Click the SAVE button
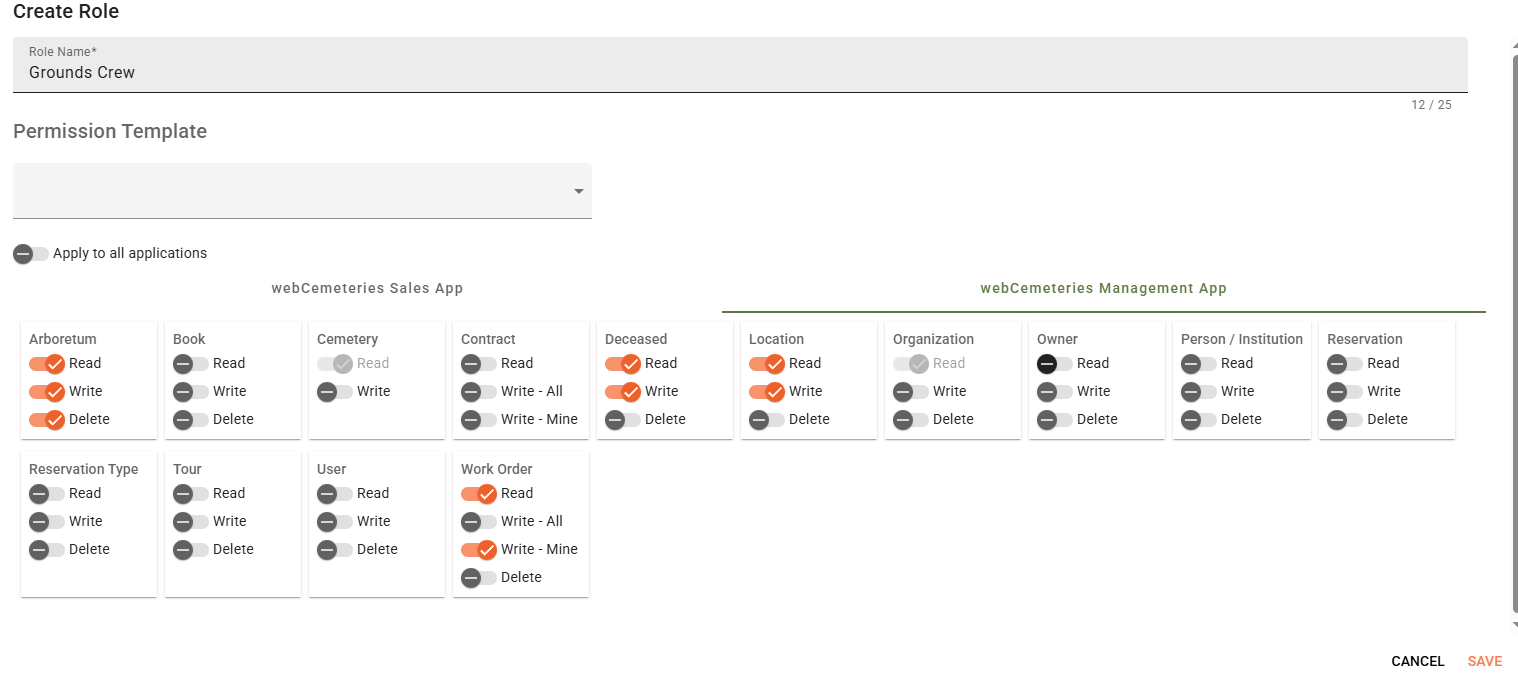The image size is (1518, 680). (x=1484, y=661)
